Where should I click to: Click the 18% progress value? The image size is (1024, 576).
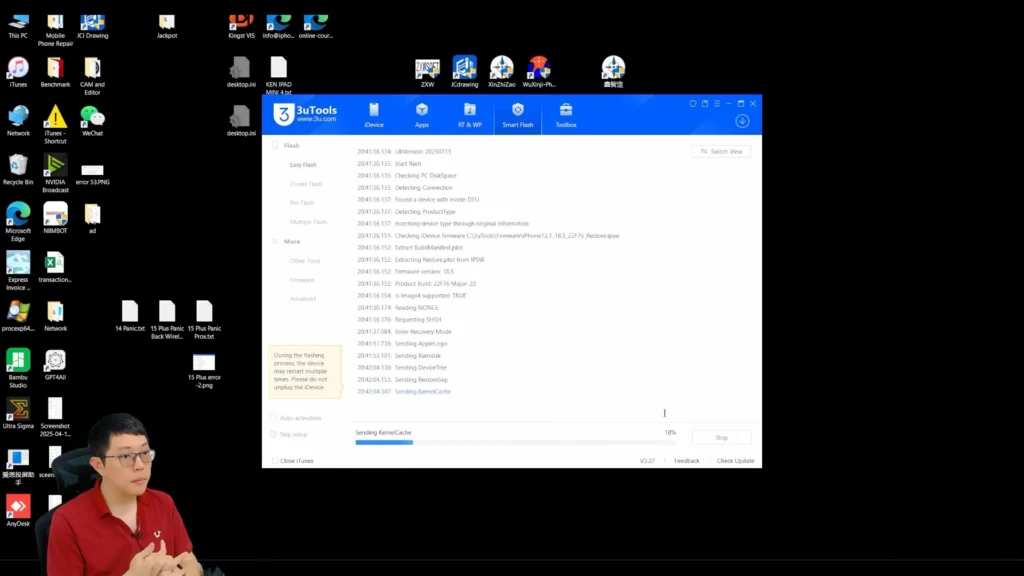pos(670,432)
